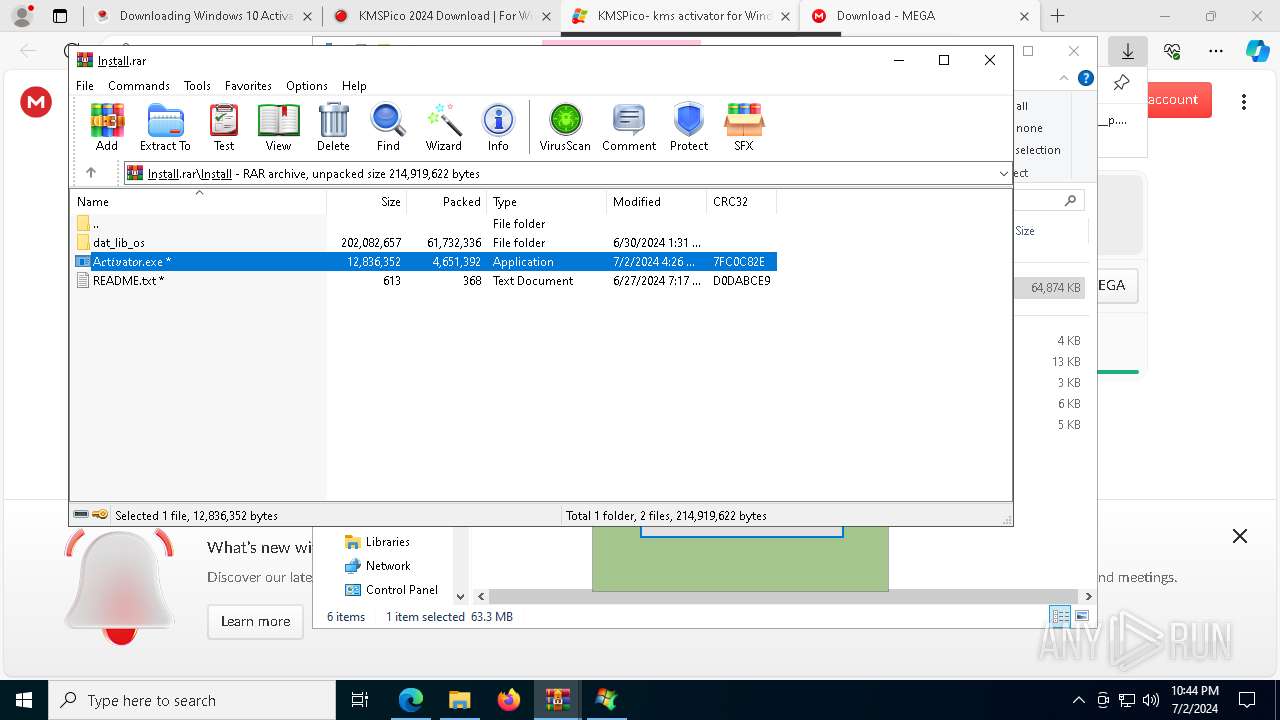Open browser downloads icon
Image resolution: width=1280 pixels, height=720 pixels.
pos(1128,51)
